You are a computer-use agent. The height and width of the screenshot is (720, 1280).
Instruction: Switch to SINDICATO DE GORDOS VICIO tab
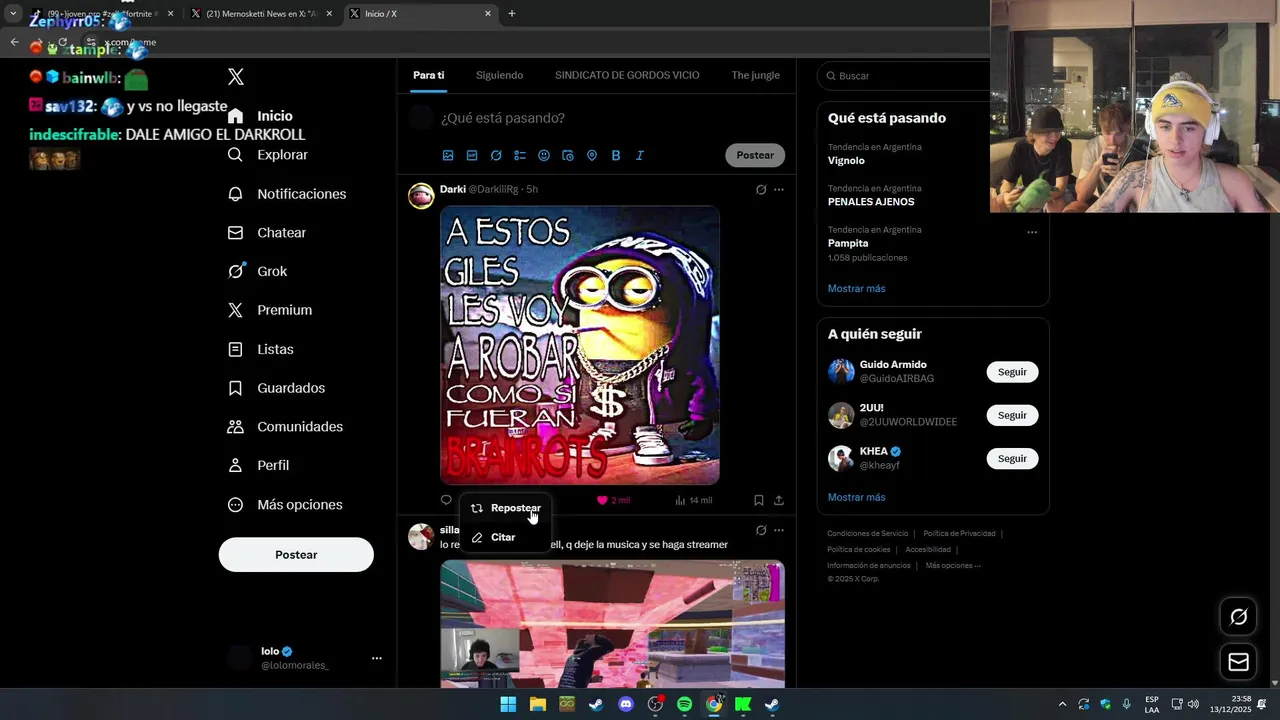click(x=627, y=76)
